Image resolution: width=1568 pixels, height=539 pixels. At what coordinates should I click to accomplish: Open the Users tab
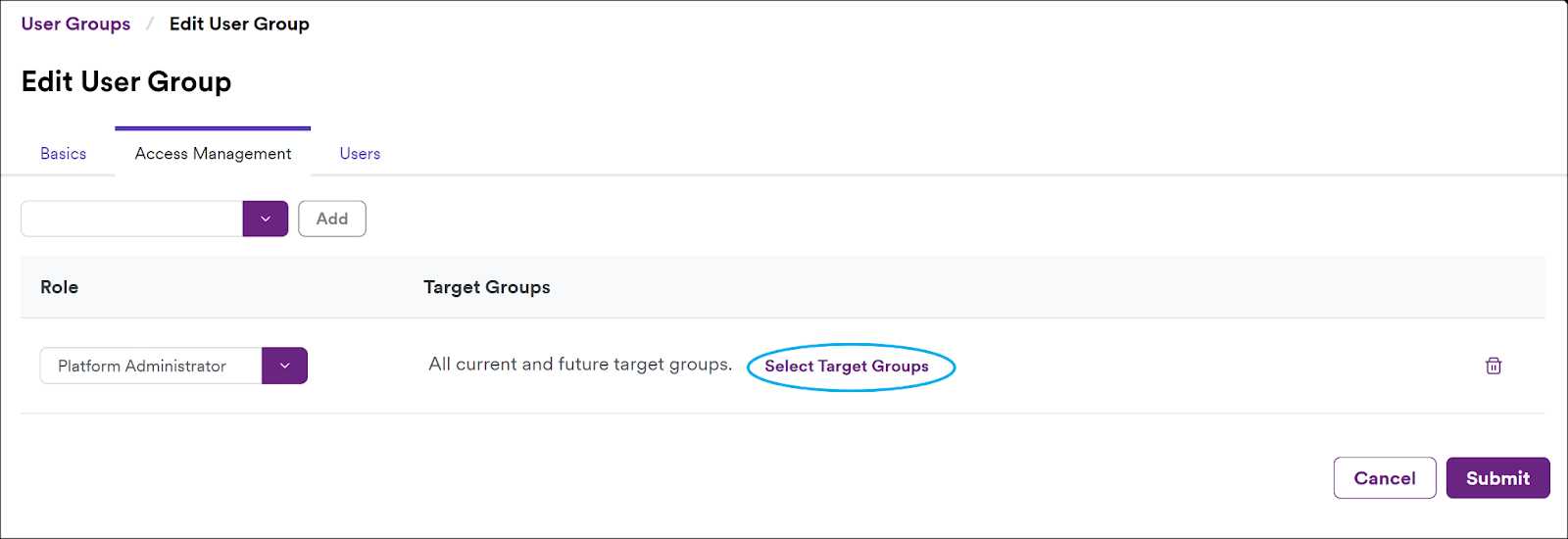pos(360,154)
